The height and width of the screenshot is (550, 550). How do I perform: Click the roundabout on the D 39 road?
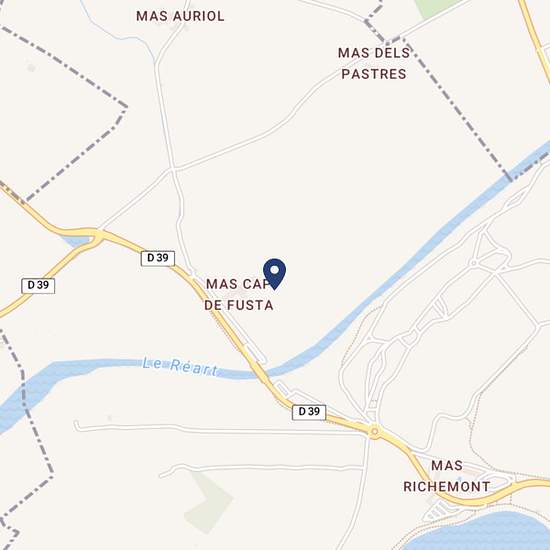tap(375, 431)
